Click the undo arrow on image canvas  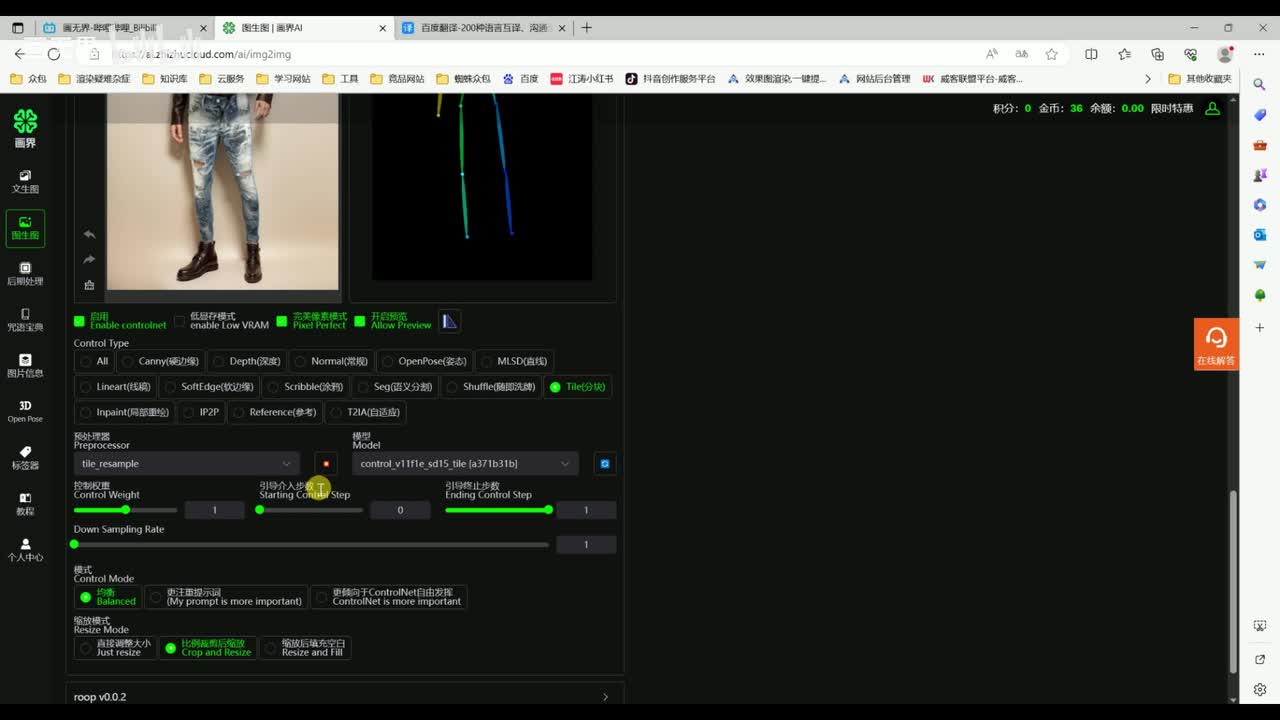pos(89,235)
